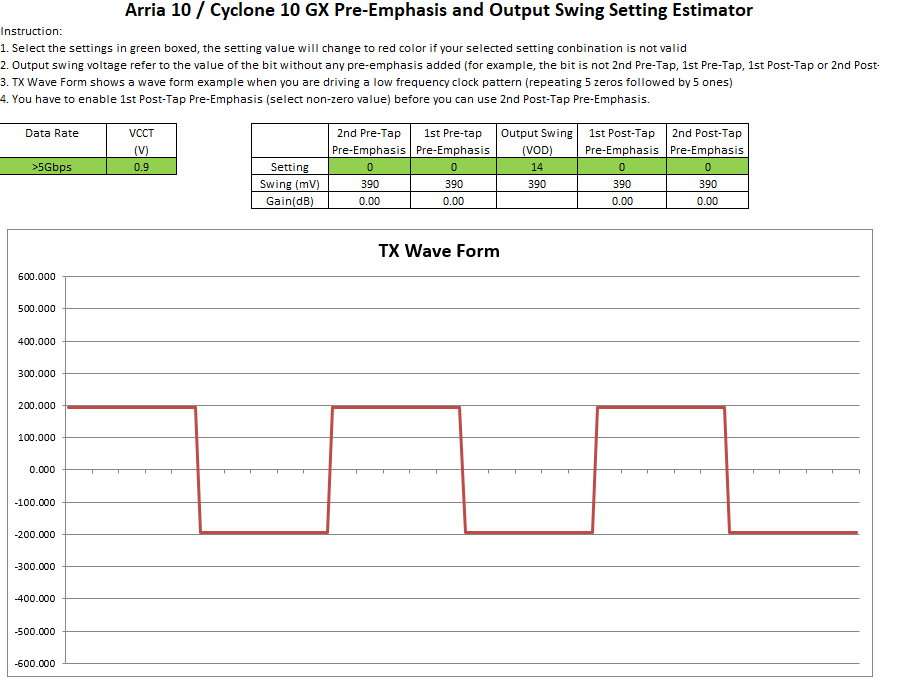
Task: Select the 0.9 VCCT voltage cell
Action: click(x=142, y=167)
